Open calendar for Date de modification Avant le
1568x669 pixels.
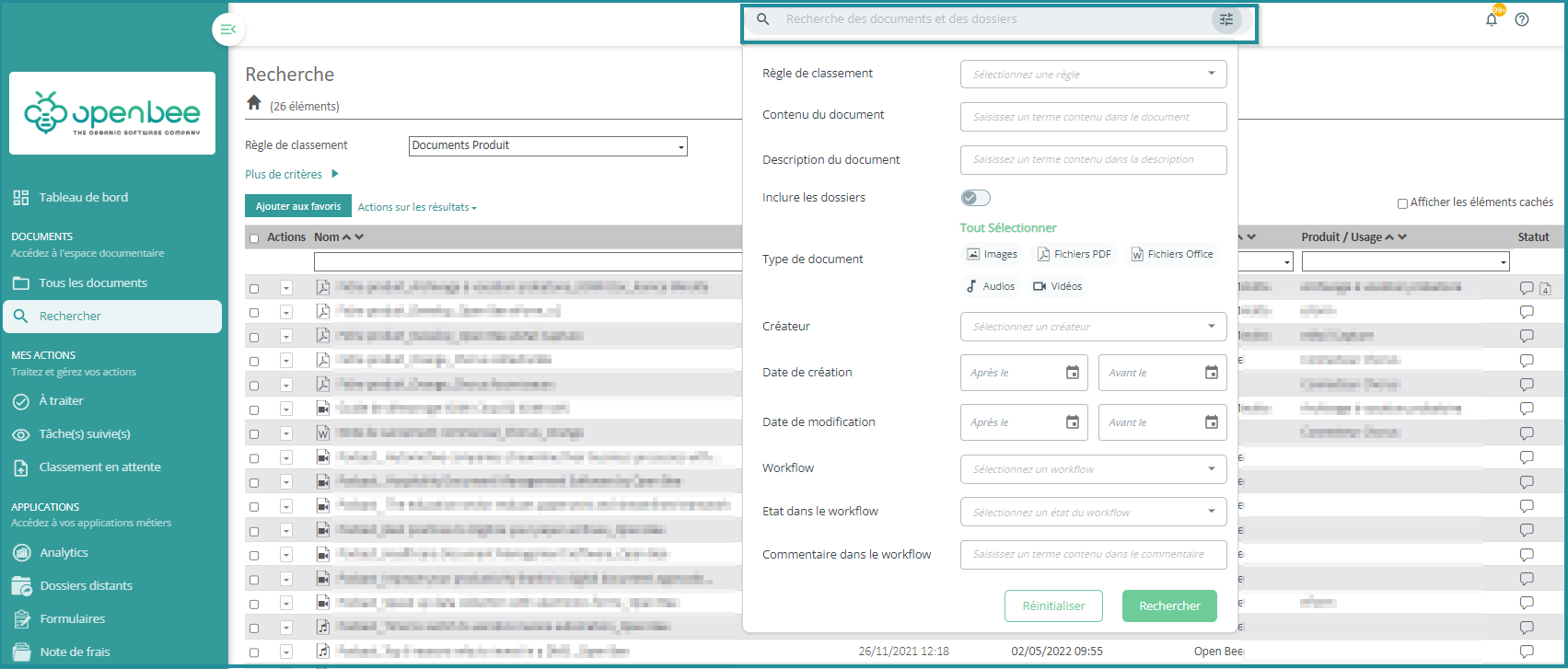1212,422
